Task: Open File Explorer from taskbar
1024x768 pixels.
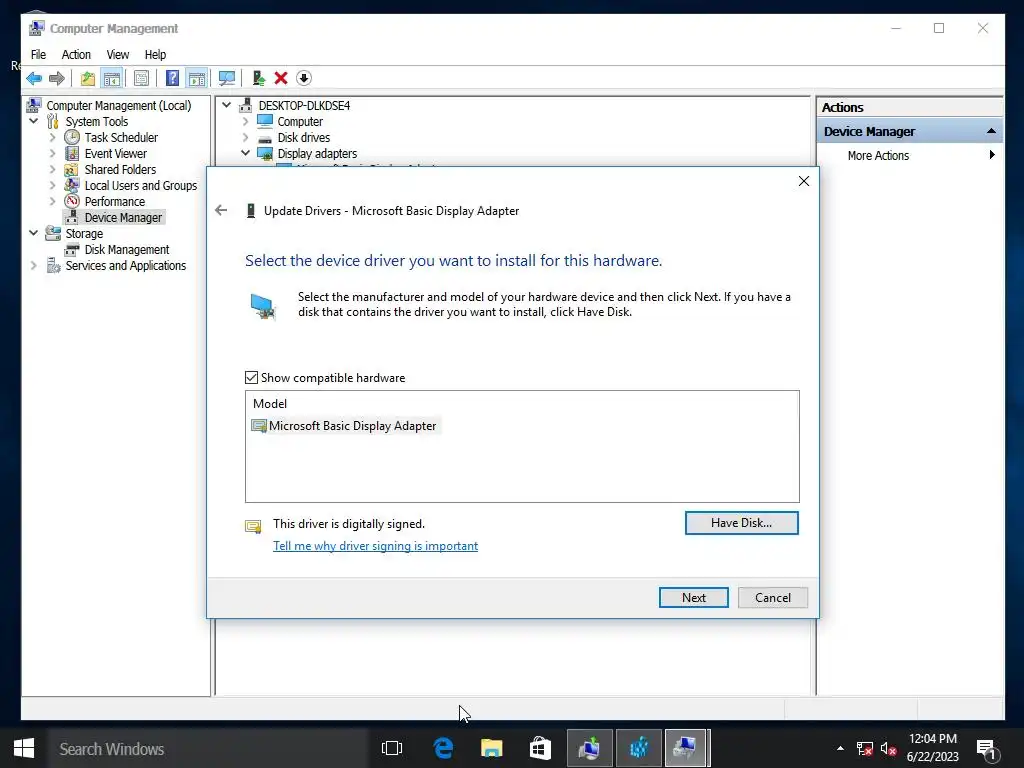Action: coord(492,748)
